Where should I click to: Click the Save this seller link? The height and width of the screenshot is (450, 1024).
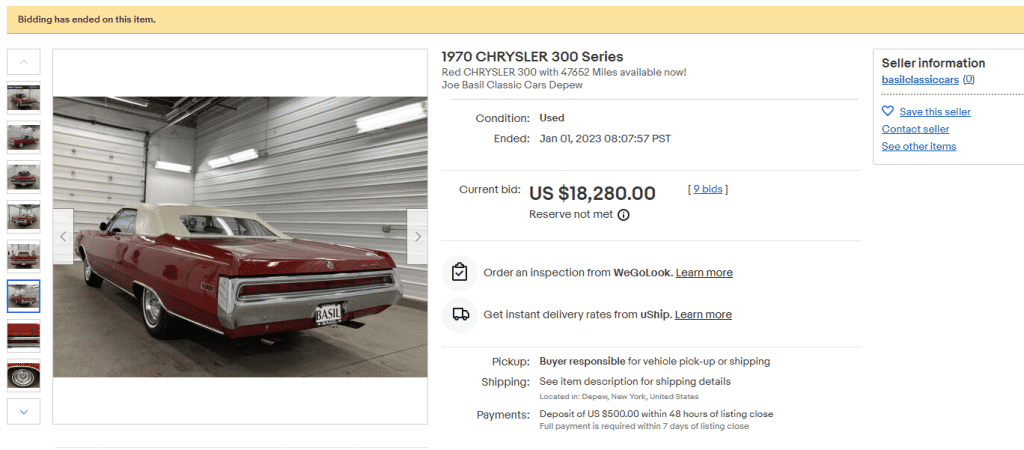click(934, 112)
